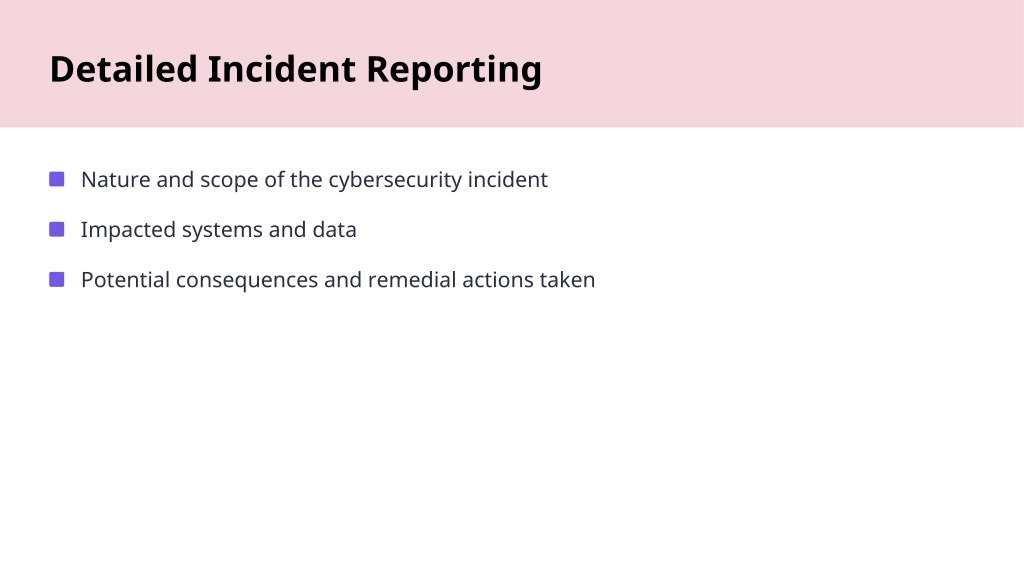Click the word "Potential" in third bullet
The image size is (1024, 576).
(x=125, y=280)
